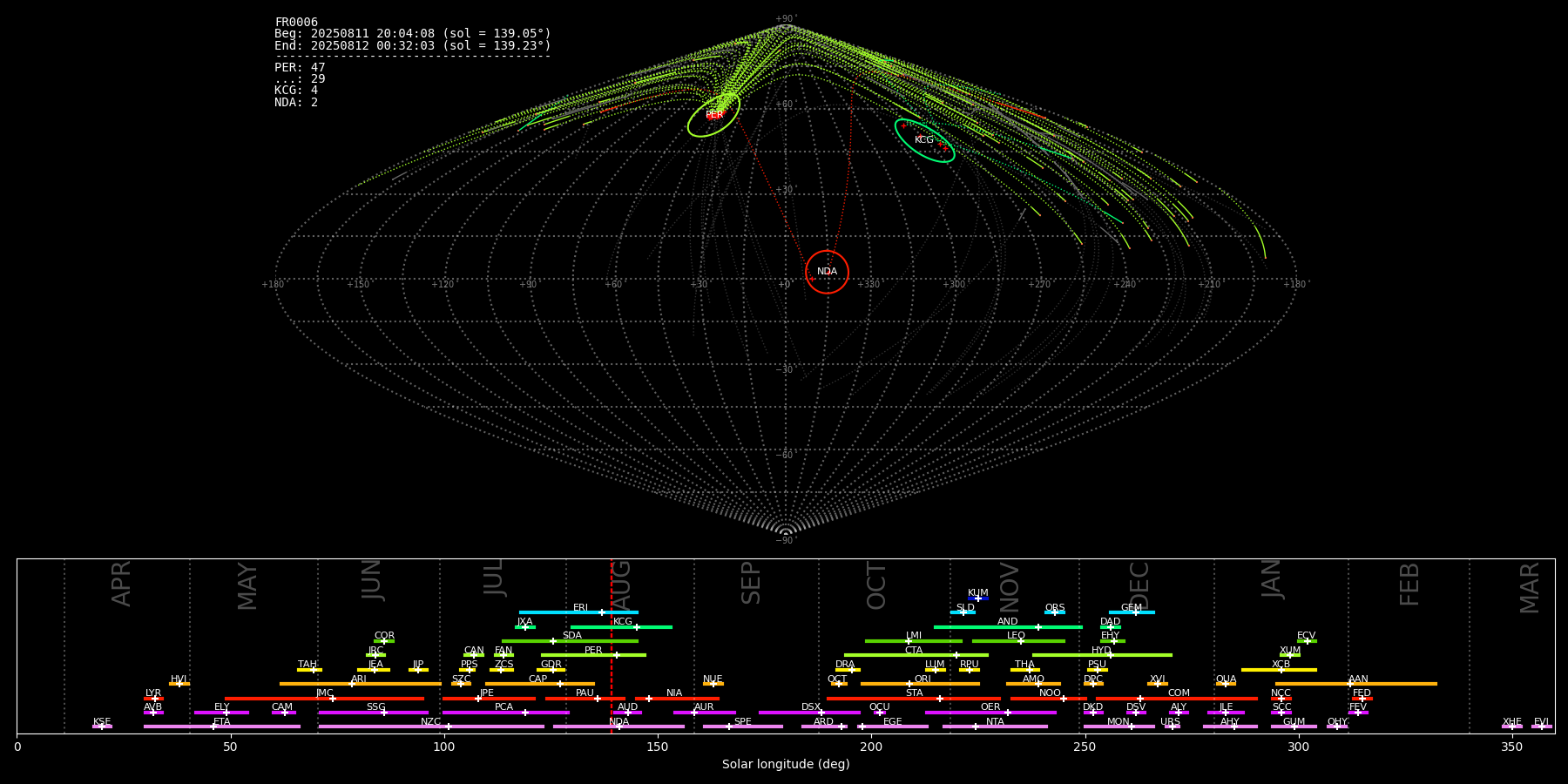
Task: Click the Beg: 20250811 20:04:08 line
Action: [413, 34]
